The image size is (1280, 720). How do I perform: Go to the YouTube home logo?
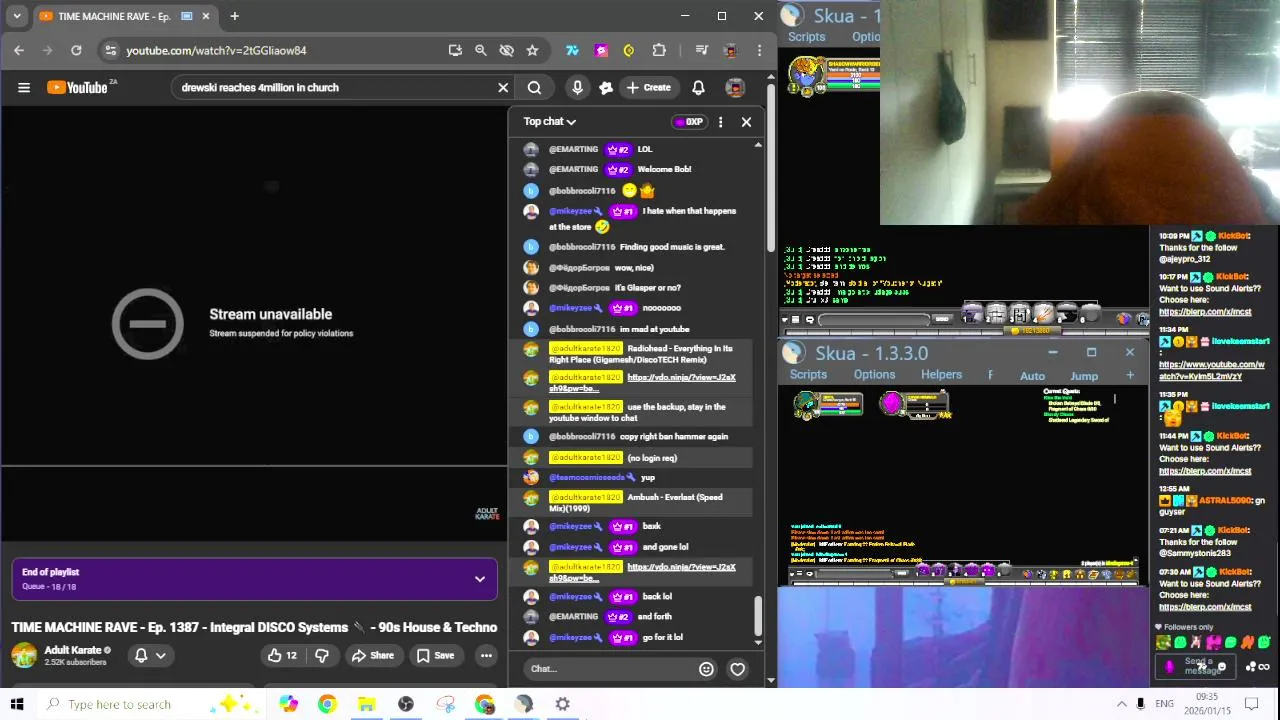pos(77,88)
